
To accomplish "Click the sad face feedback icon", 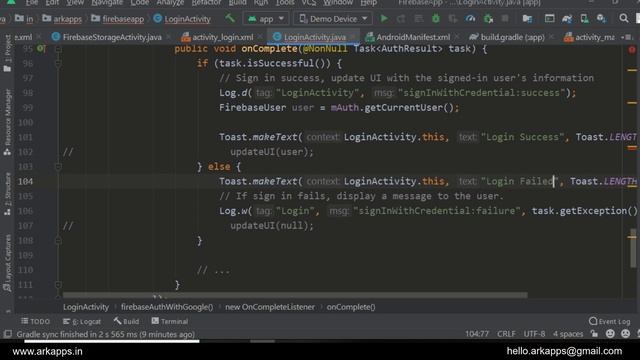I will 625,334.
